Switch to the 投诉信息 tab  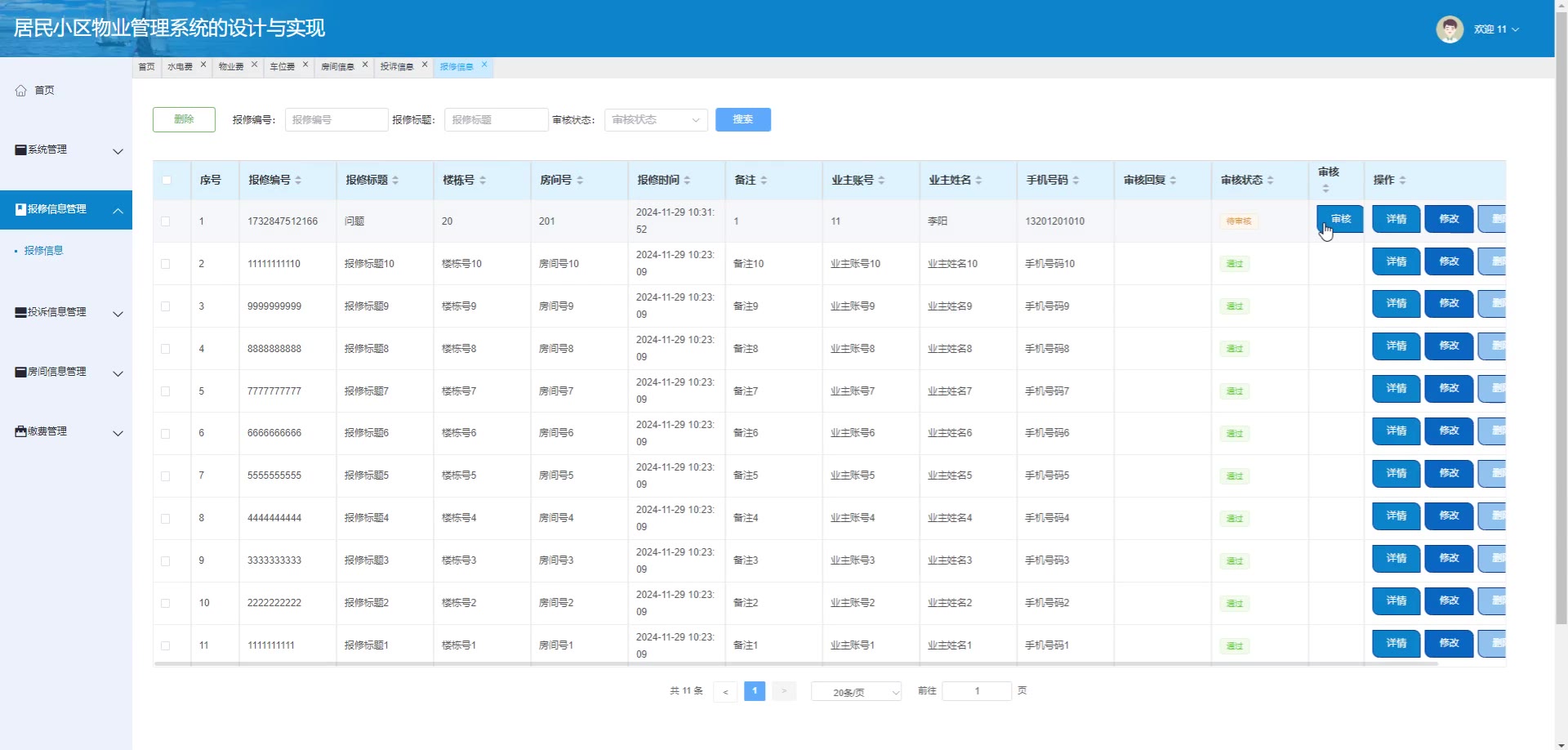click(x=397, y=67)
